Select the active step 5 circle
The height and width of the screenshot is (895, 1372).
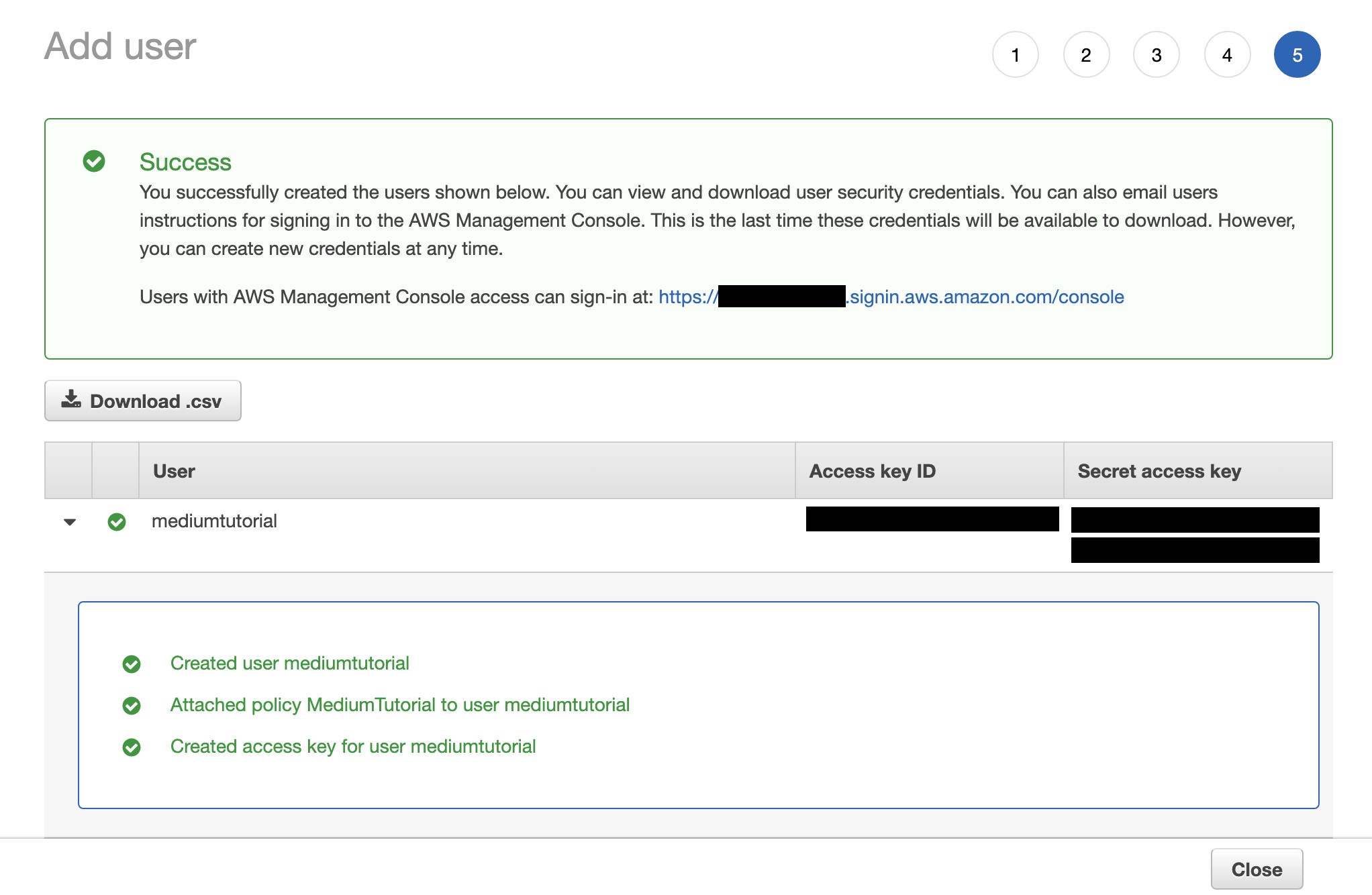point(1297,54)
